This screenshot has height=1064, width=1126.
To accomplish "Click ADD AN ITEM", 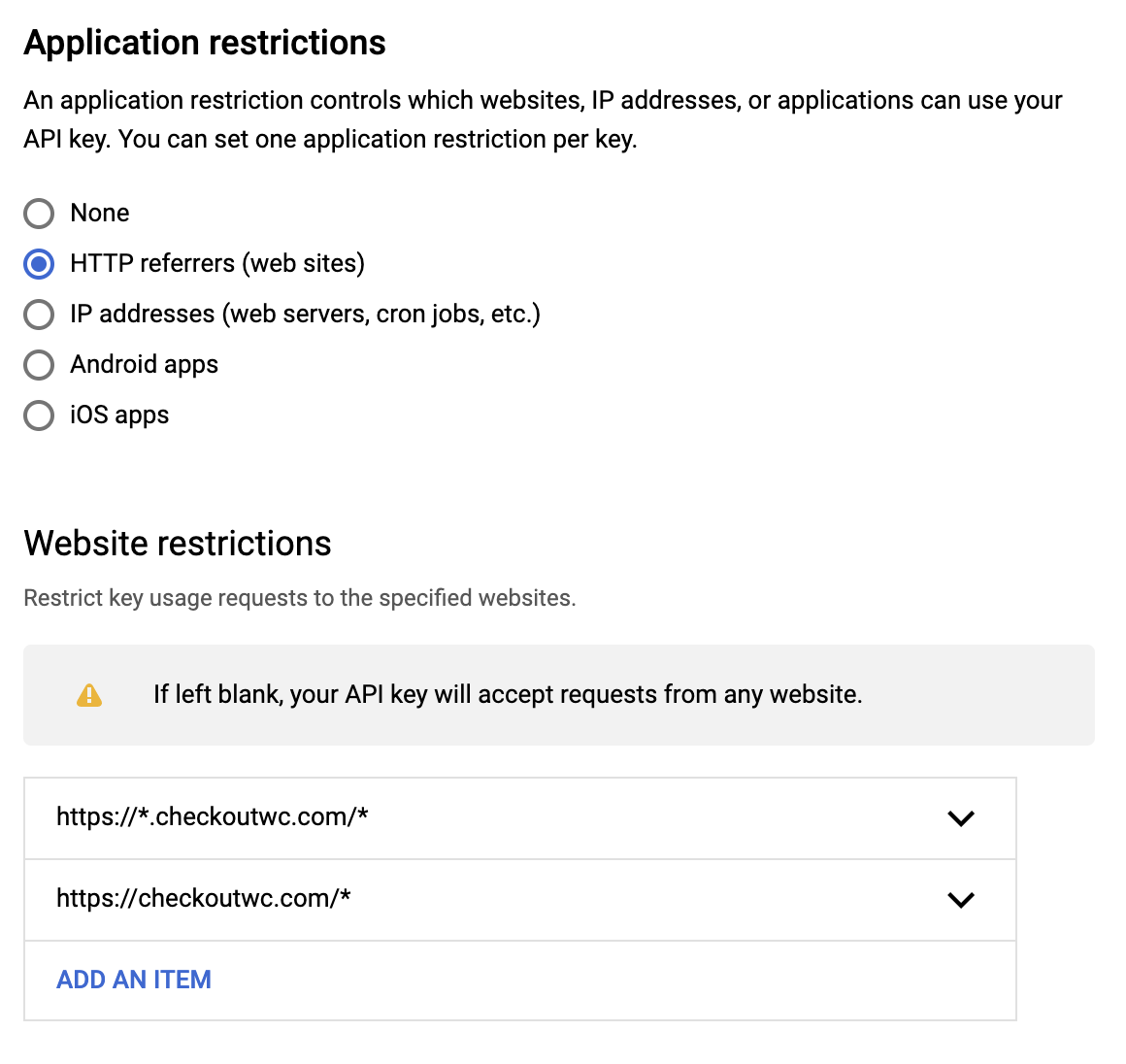I will [134, 980].
